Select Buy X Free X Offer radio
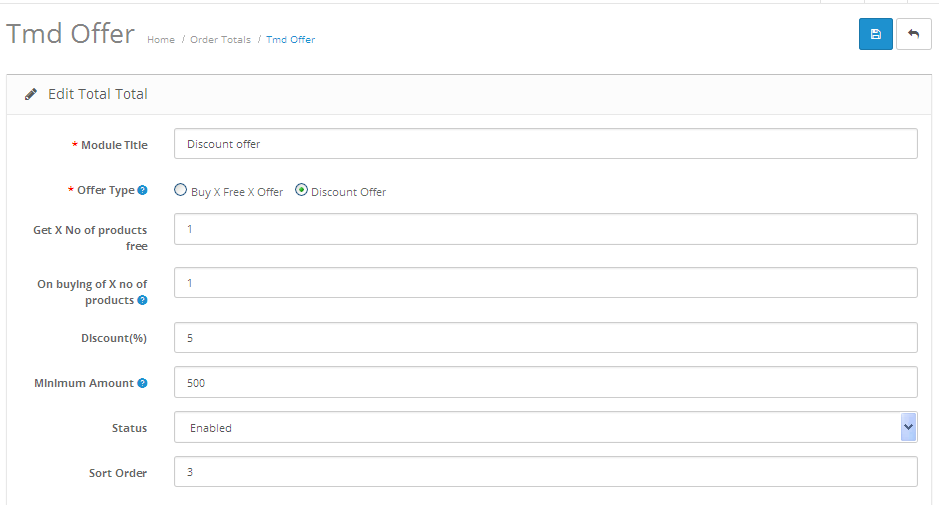The width and height of the screenshot is (939, 505). coord(180,190)
